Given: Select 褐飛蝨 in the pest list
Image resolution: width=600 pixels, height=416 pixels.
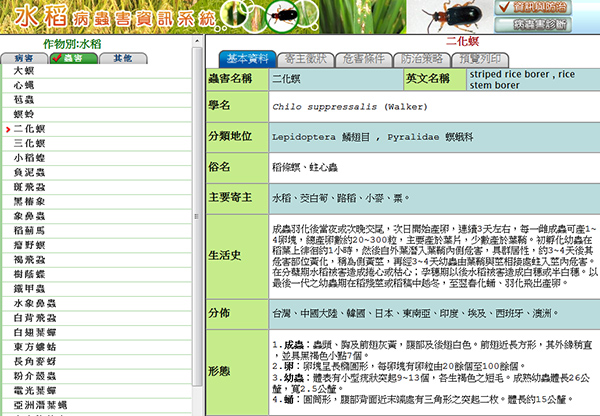Looking at the screenshot, I should point(29,260).
